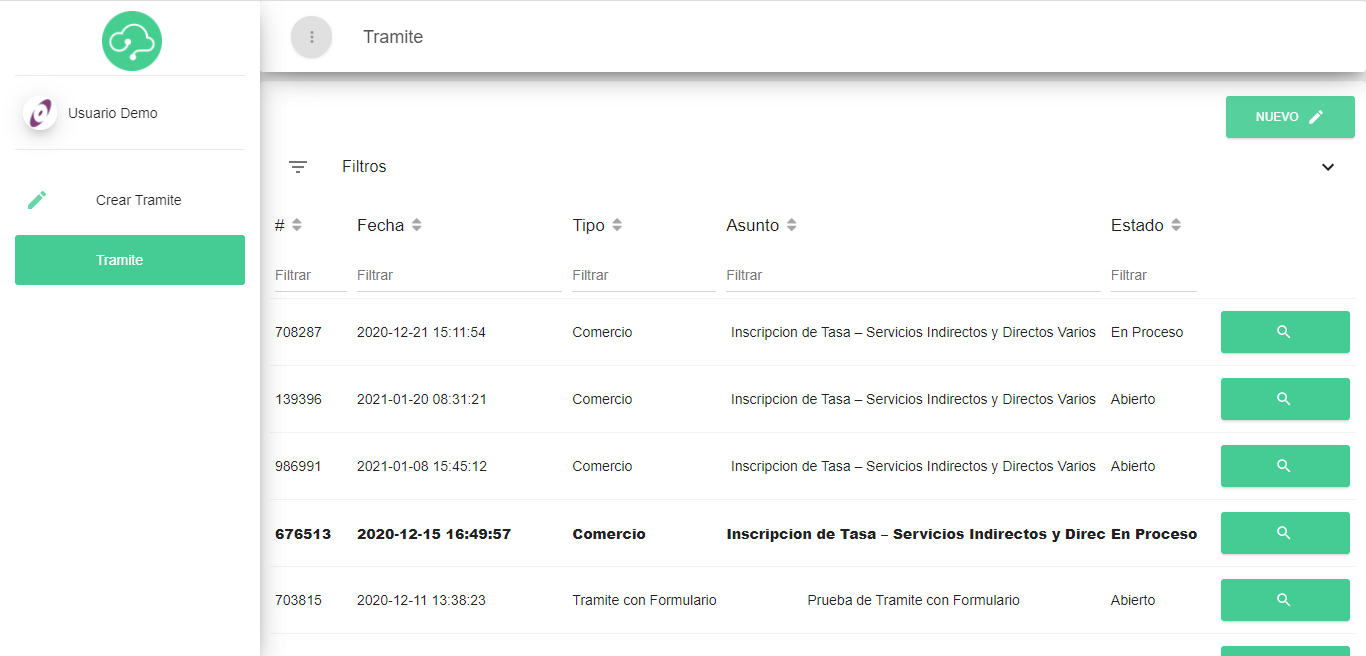Screen dimensions: 1366x656
Task: Expand the Filtros panel chevron
Action: click(1327, 167)
